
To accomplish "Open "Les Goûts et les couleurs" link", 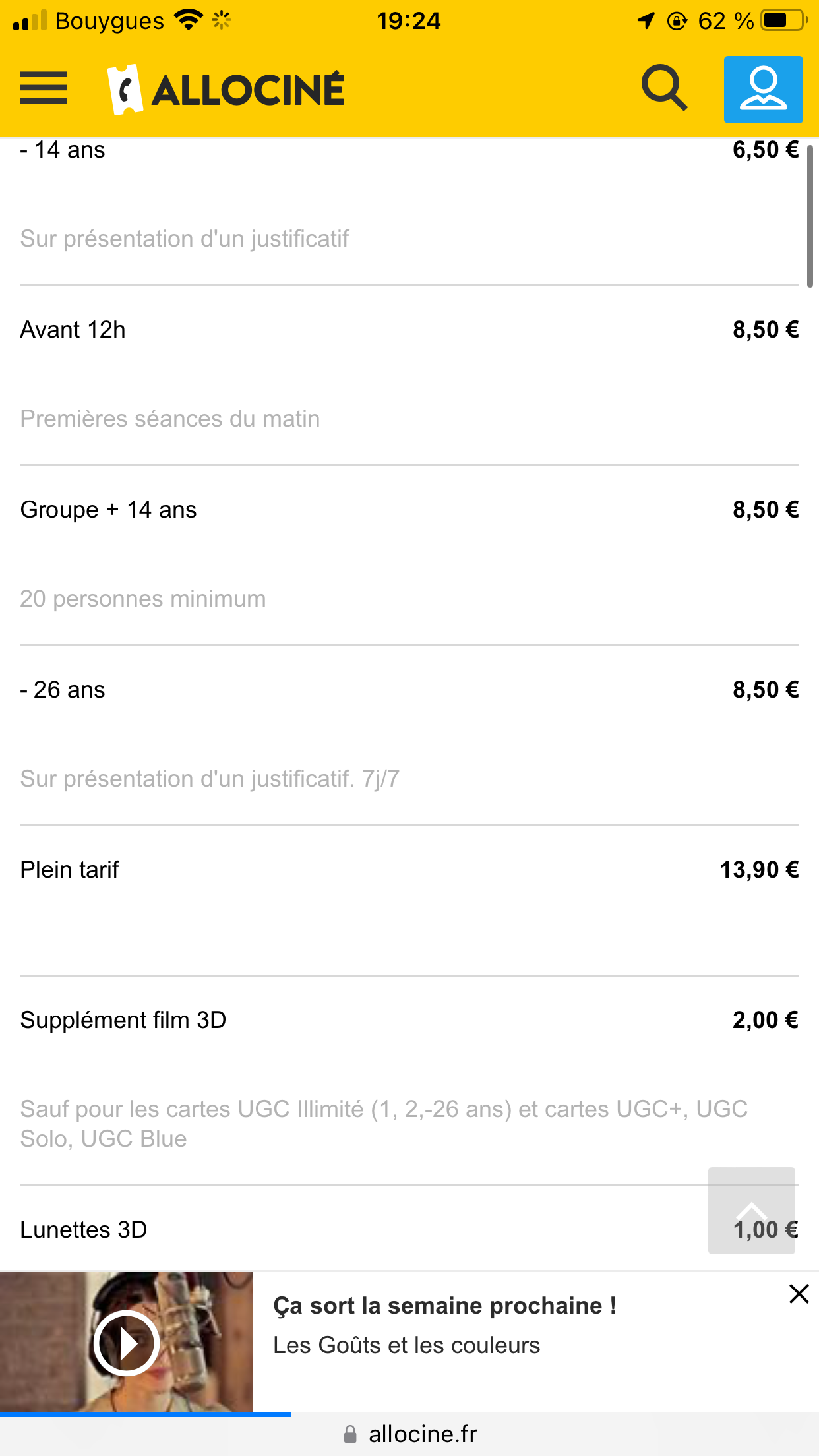I will [406, 1345].
